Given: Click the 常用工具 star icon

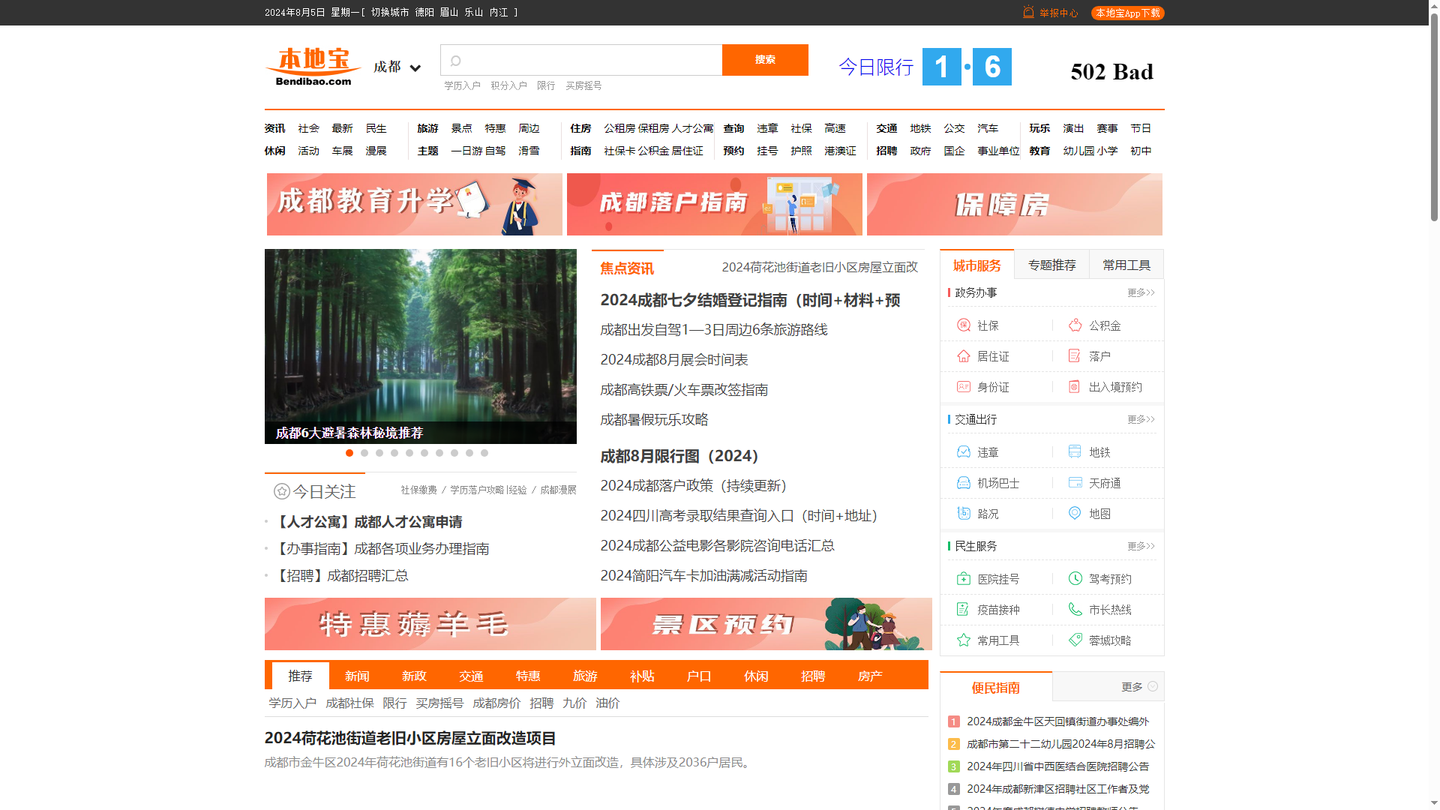Looking at the screenshot, I should pos(964,640).
